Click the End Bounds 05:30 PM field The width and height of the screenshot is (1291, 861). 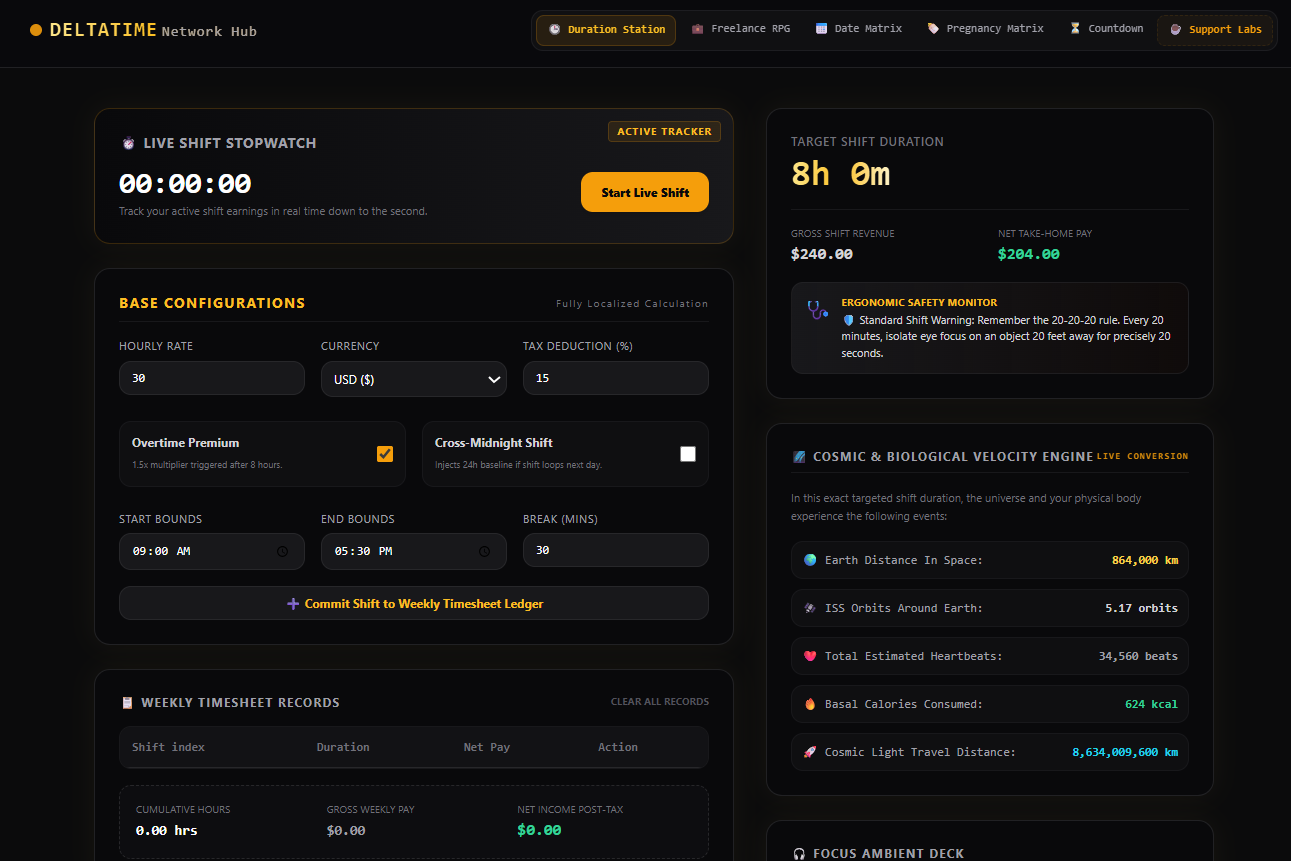414,551
